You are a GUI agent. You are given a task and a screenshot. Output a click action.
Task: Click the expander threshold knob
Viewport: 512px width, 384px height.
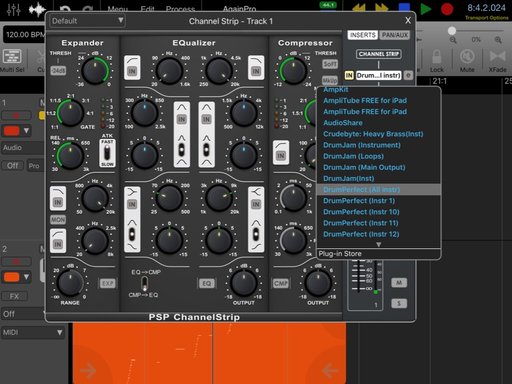(x=95, y=71)
